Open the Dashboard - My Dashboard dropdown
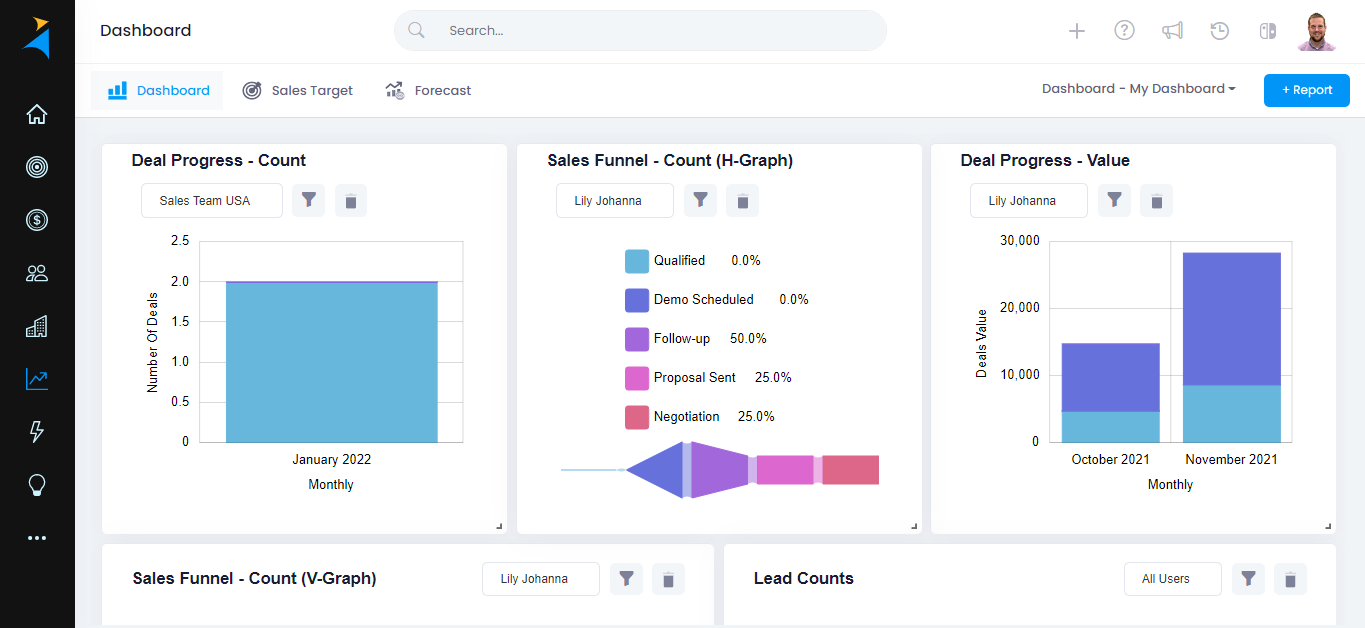Screen dimensions: 1365x628 tap(1138, 88)
